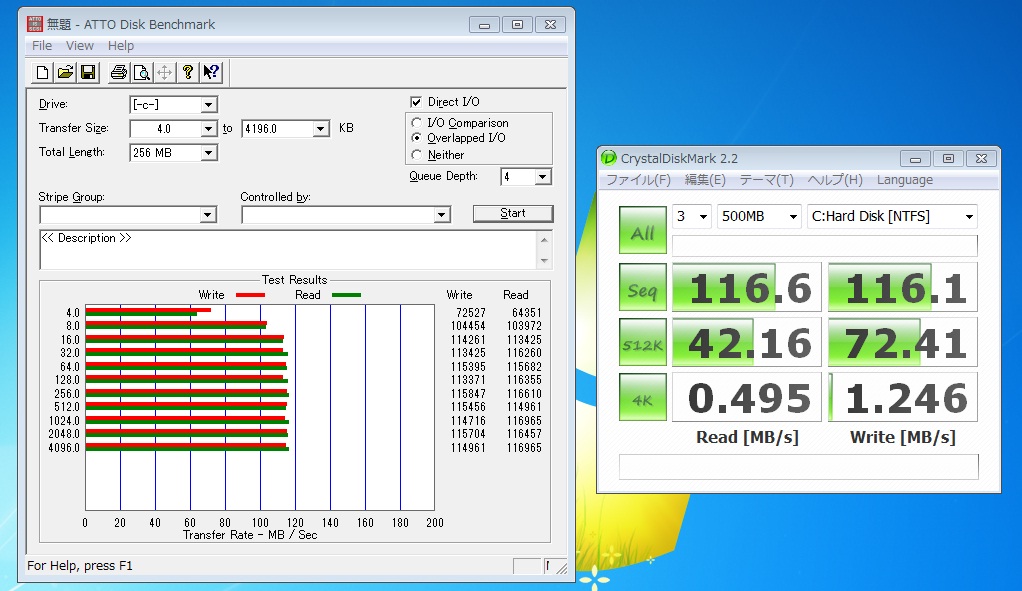The image size is (1022, 591).
Task: Open the Queue Depth dropdown
Action: (542, 177)
